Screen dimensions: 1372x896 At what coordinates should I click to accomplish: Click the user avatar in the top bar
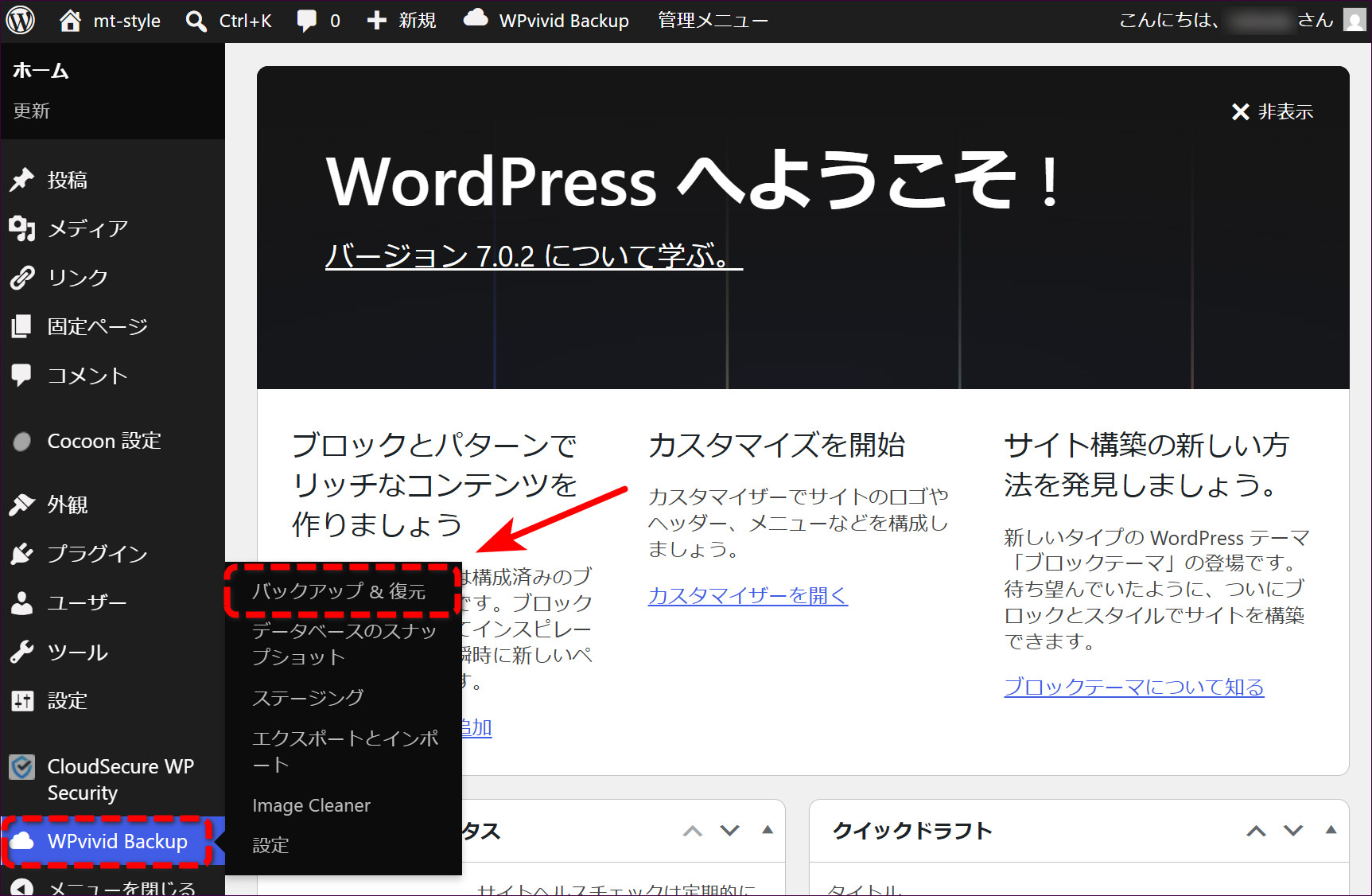point(1355,20)
